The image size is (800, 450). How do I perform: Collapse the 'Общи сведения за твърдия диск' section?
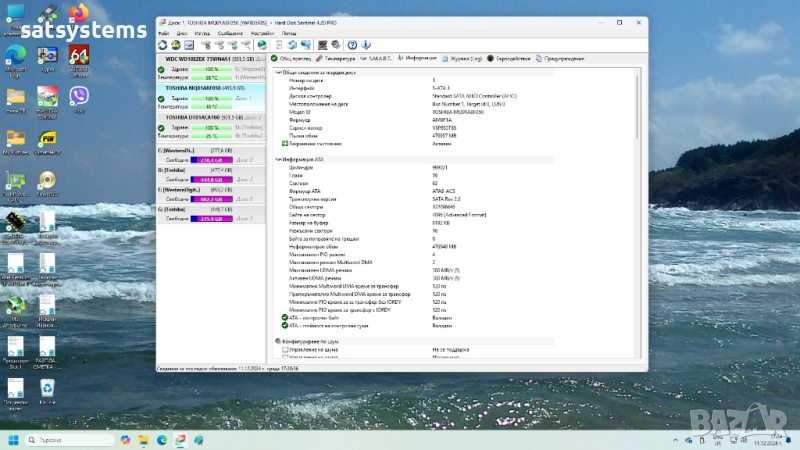click(277, 72)
